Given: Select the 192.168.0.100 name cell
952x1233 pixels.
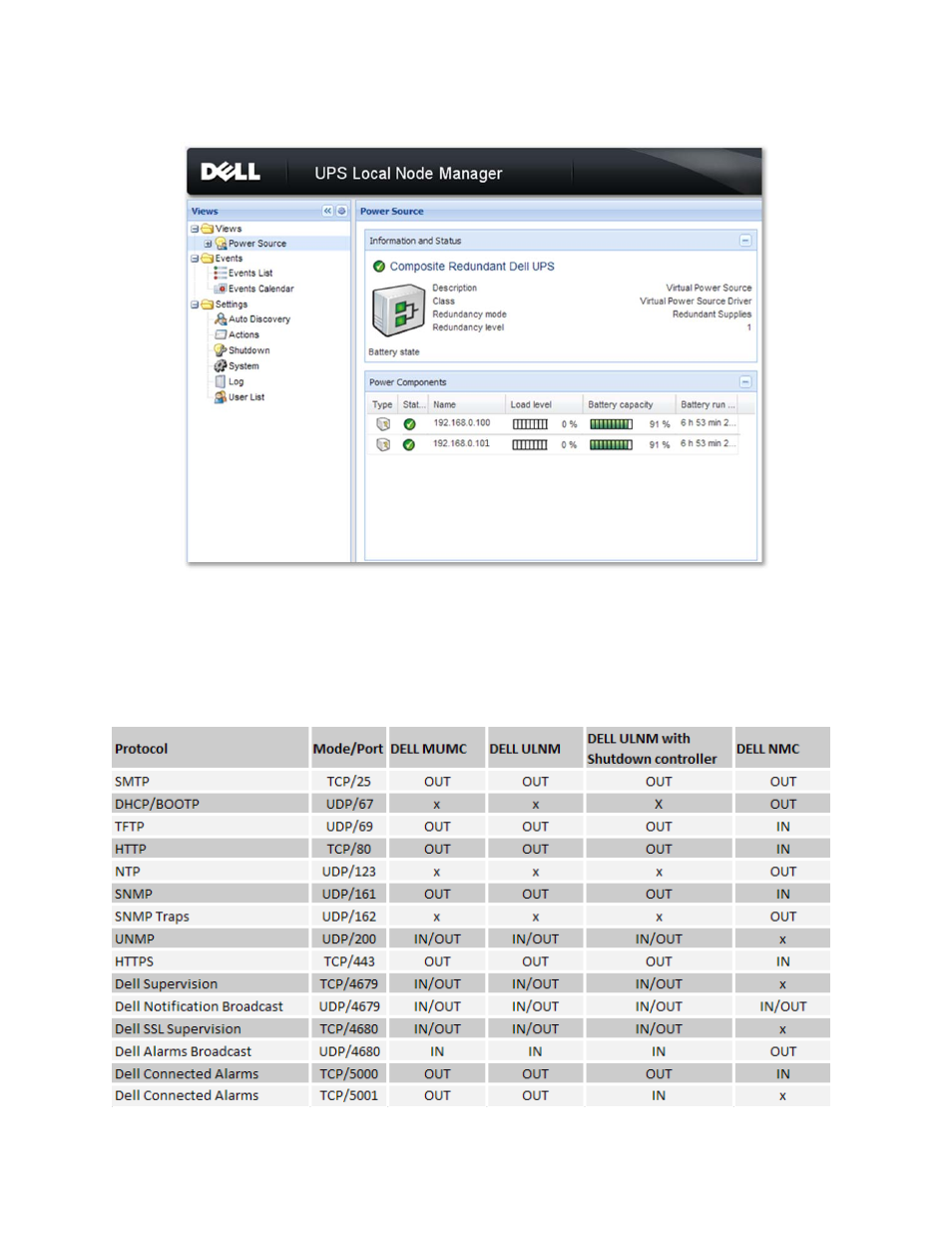Looking at the screenshot, I should click(462, 423).
